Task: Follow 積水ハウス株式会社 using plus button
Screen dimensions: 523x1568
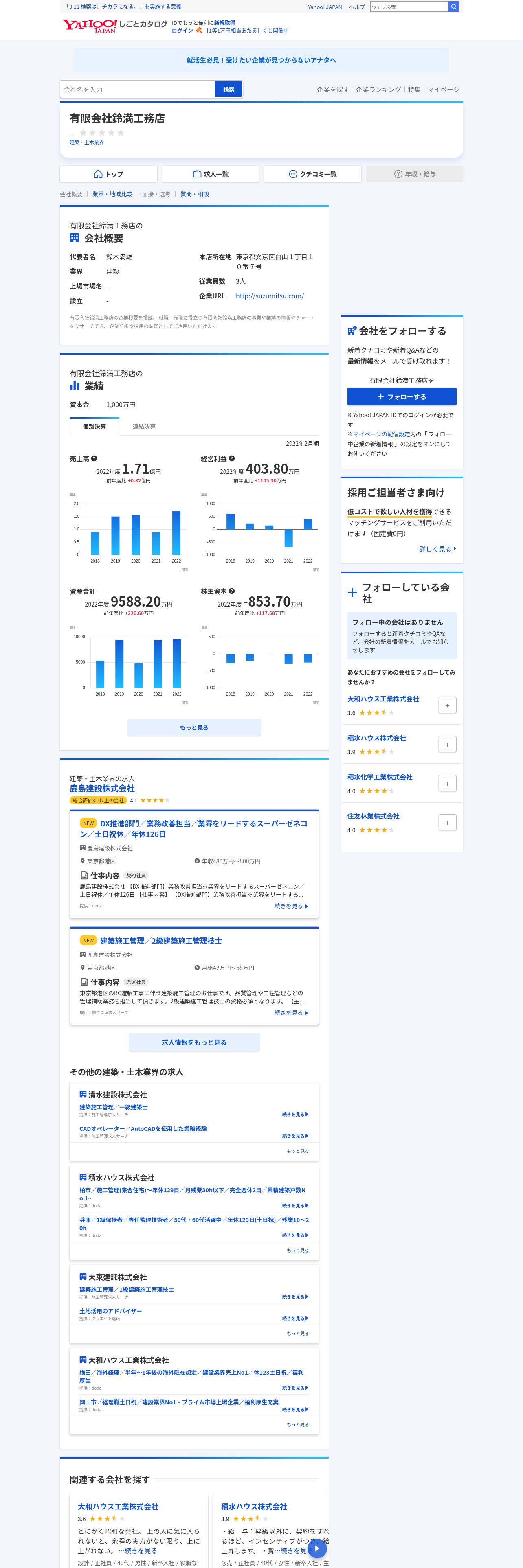Action: (x=448, y=745)
